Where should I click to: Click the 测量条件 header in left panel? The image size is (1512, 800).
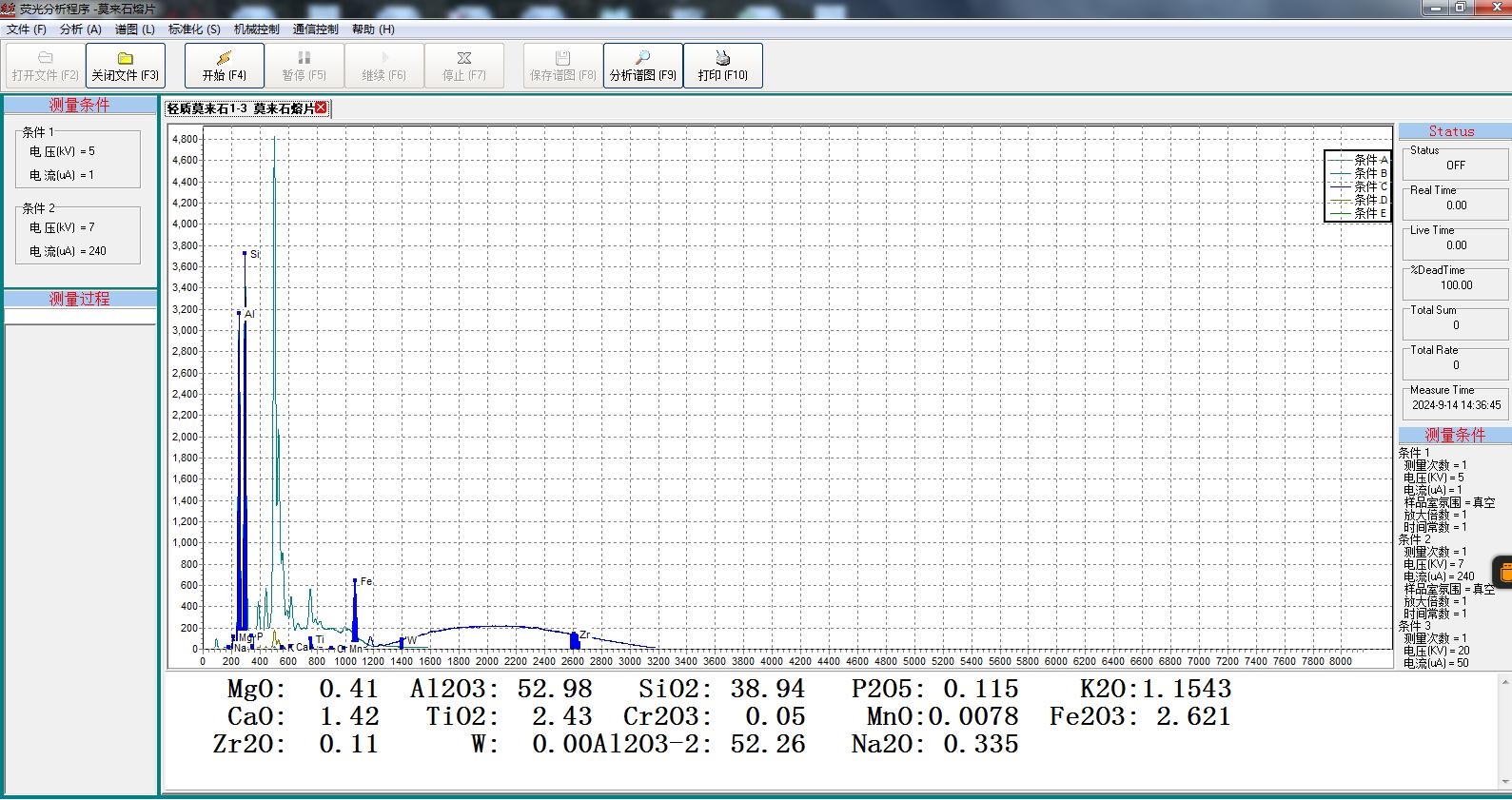(x=80, y=106)
